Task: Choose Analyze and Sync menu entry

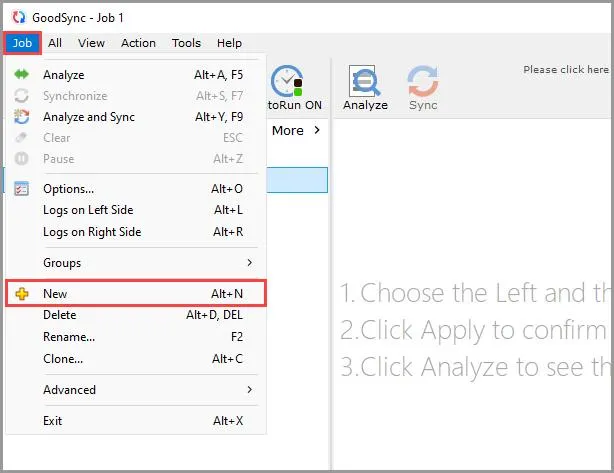Action: pyautogui.click(x=136, y=117)
